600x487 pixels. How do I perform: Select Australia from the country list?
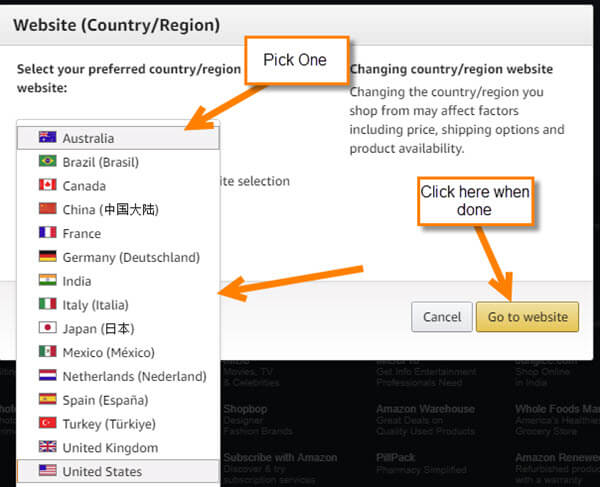[x=118, y=138]
